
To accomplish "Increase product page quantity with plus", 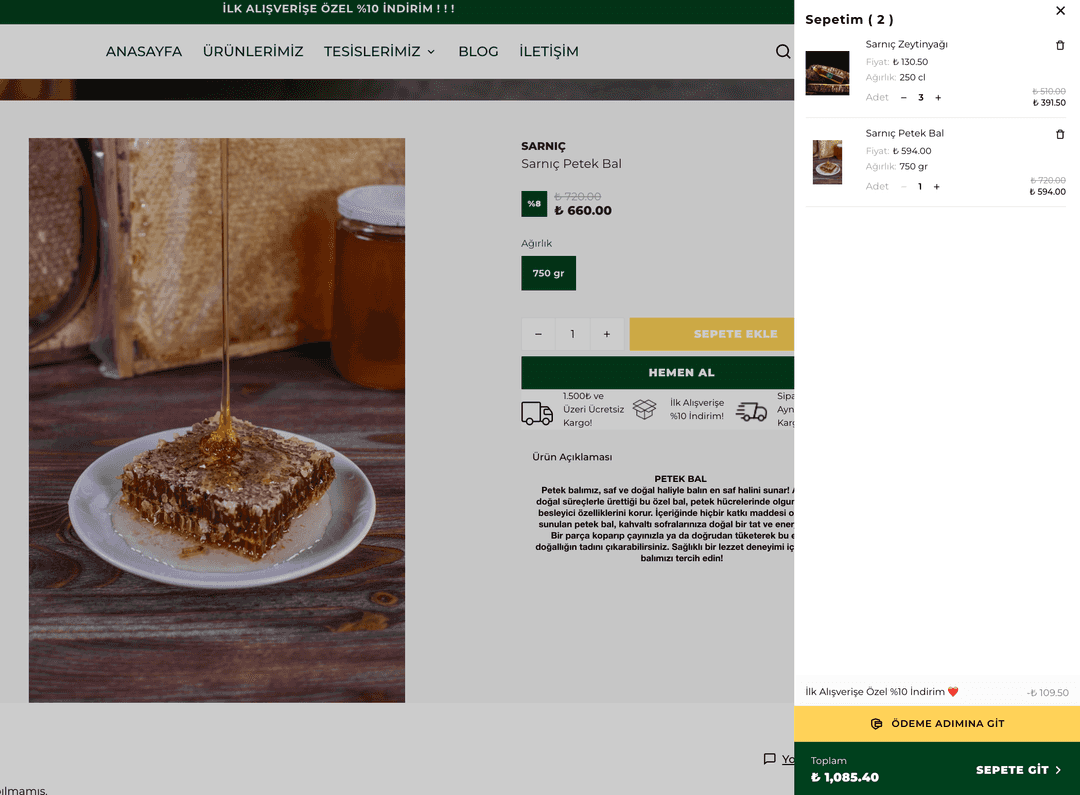I will point(607,334).
